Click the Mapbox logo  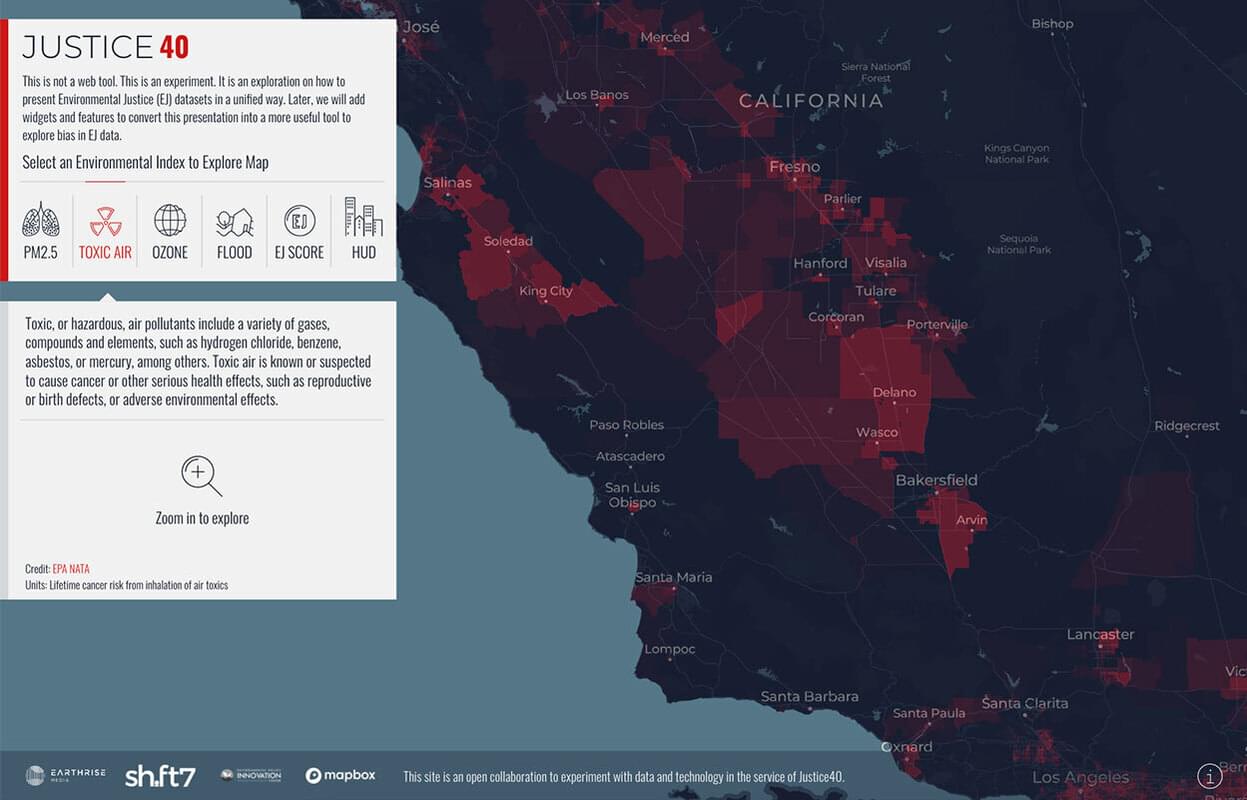(340, 776)
